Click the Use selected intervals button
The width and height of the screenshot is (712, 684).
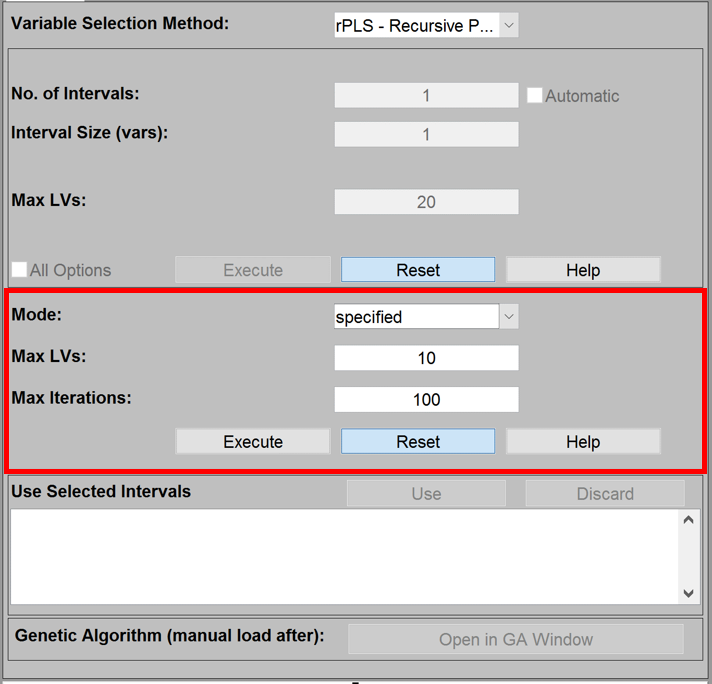tap(426, 494)
